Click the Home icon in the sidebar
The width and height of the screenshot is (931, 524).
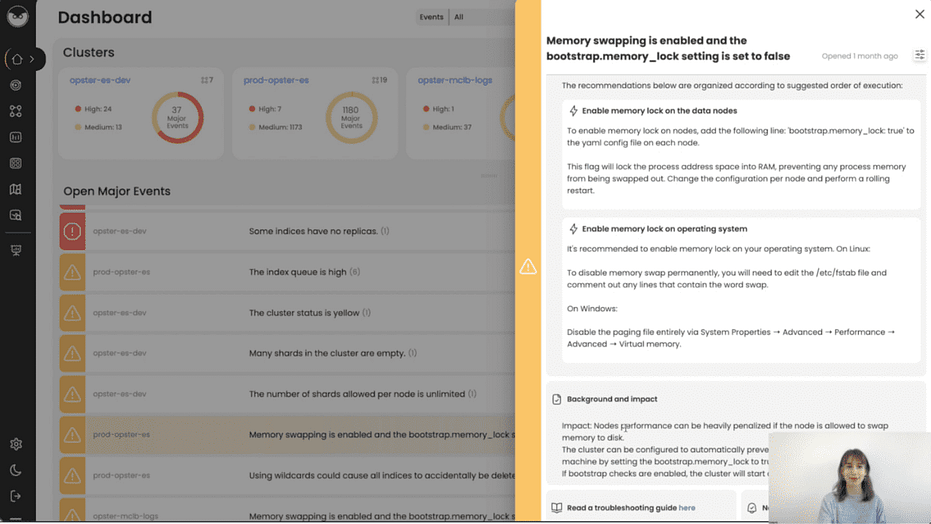tap(16, 59)
